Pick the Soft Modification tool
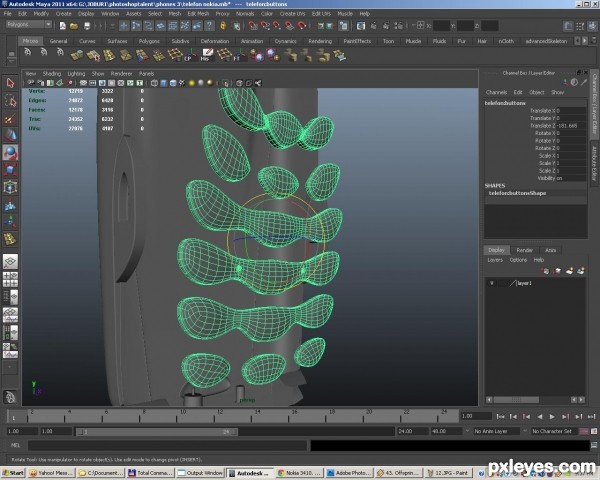This screenshot has height=480, width=600. [x=10, y=205]
